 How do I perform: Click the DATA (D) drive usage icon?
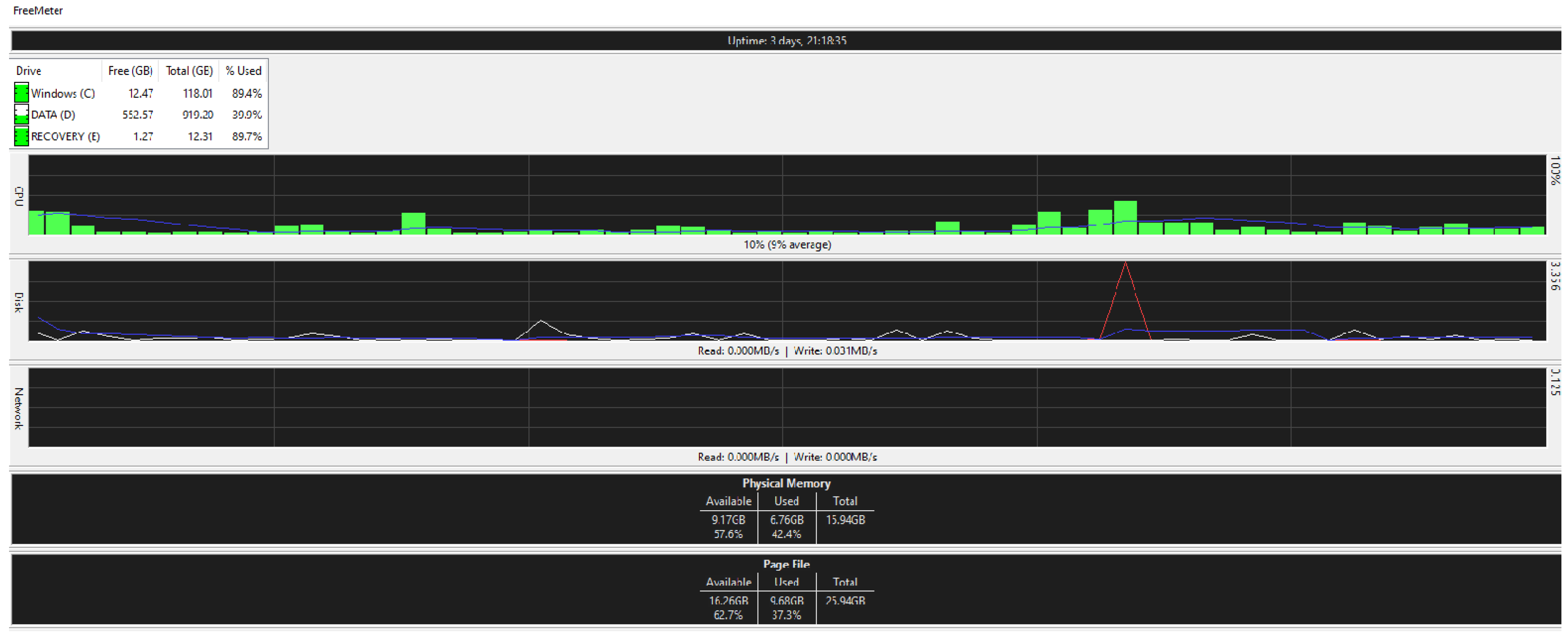(x=21, y=114)
